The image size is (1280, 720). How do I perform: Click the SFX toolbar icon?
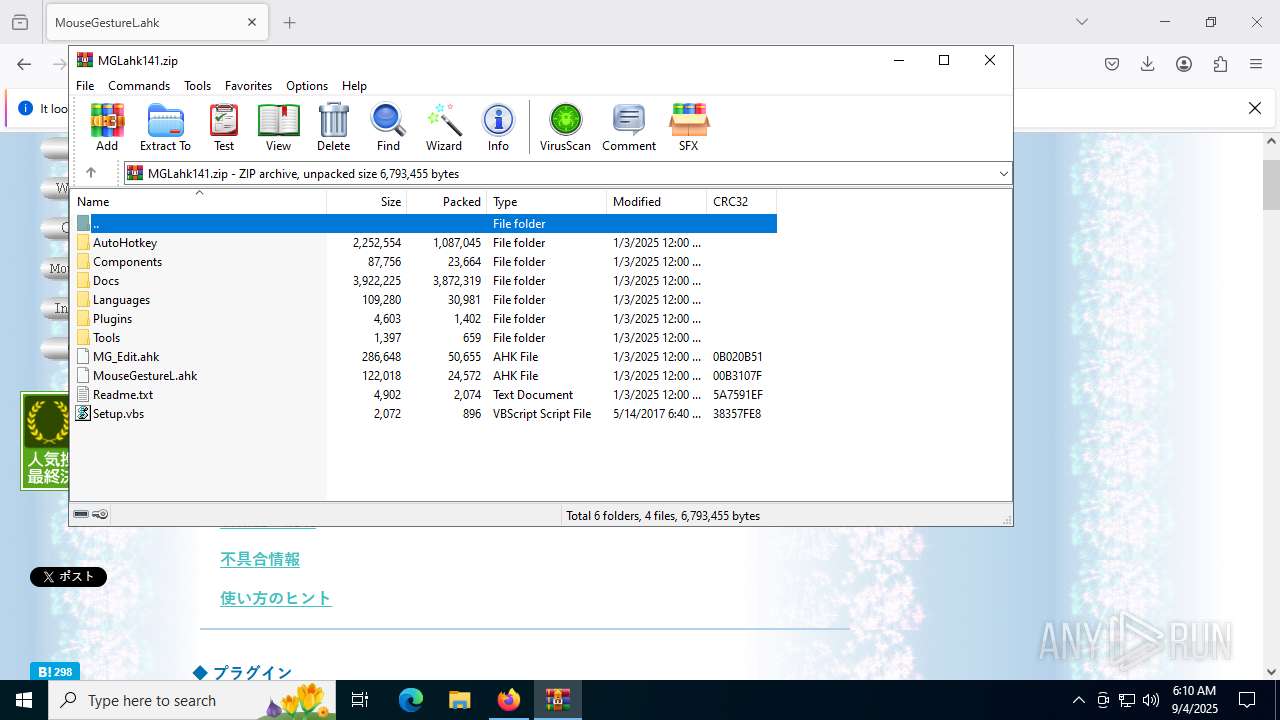point(689,127)
